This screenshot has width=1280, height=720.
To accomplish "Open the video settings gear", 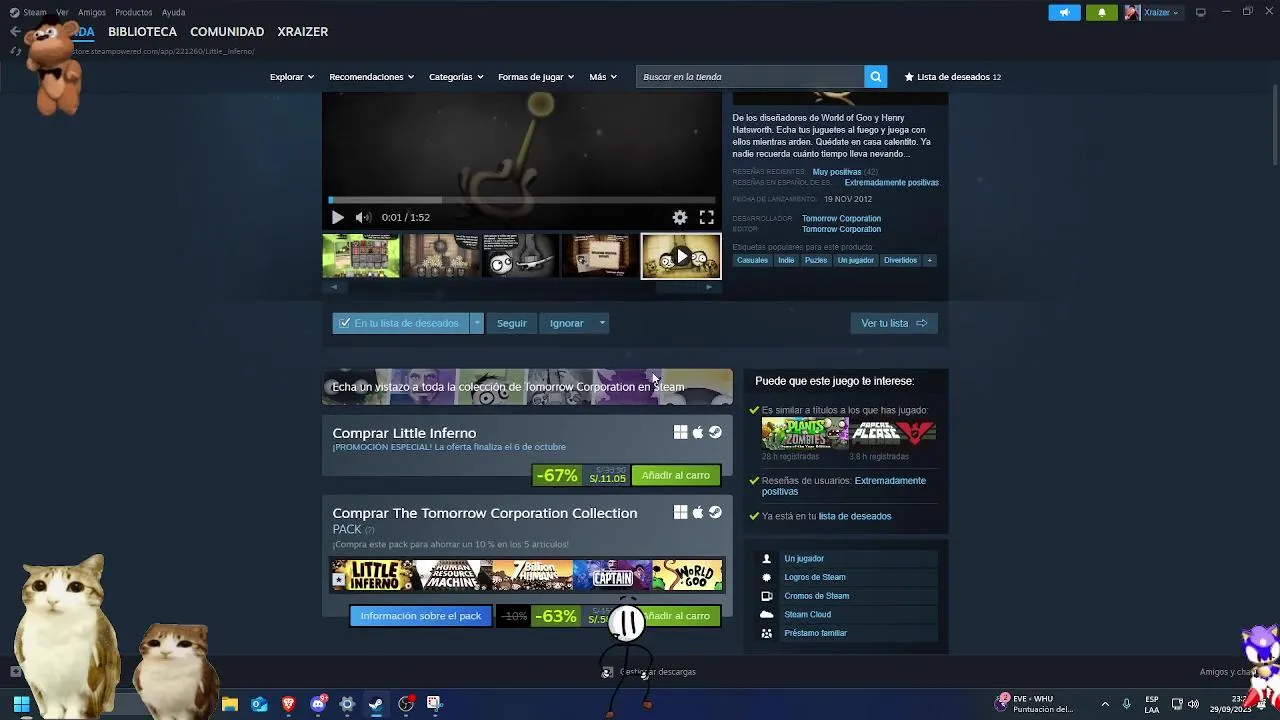I will [680, 217].
